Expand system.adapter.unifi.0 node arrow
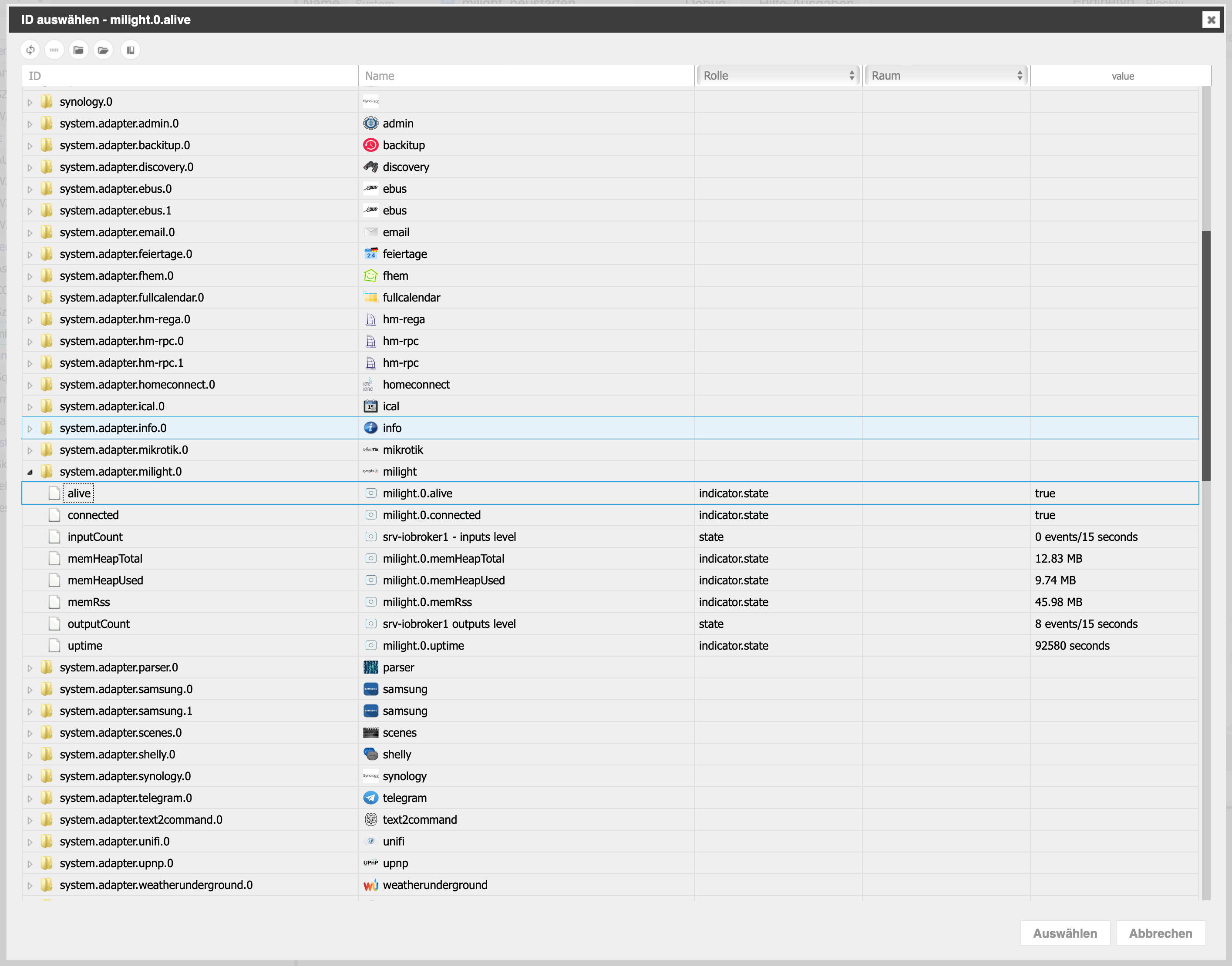This screenshot has width=1232, height=966. click(x=30, y=842)
